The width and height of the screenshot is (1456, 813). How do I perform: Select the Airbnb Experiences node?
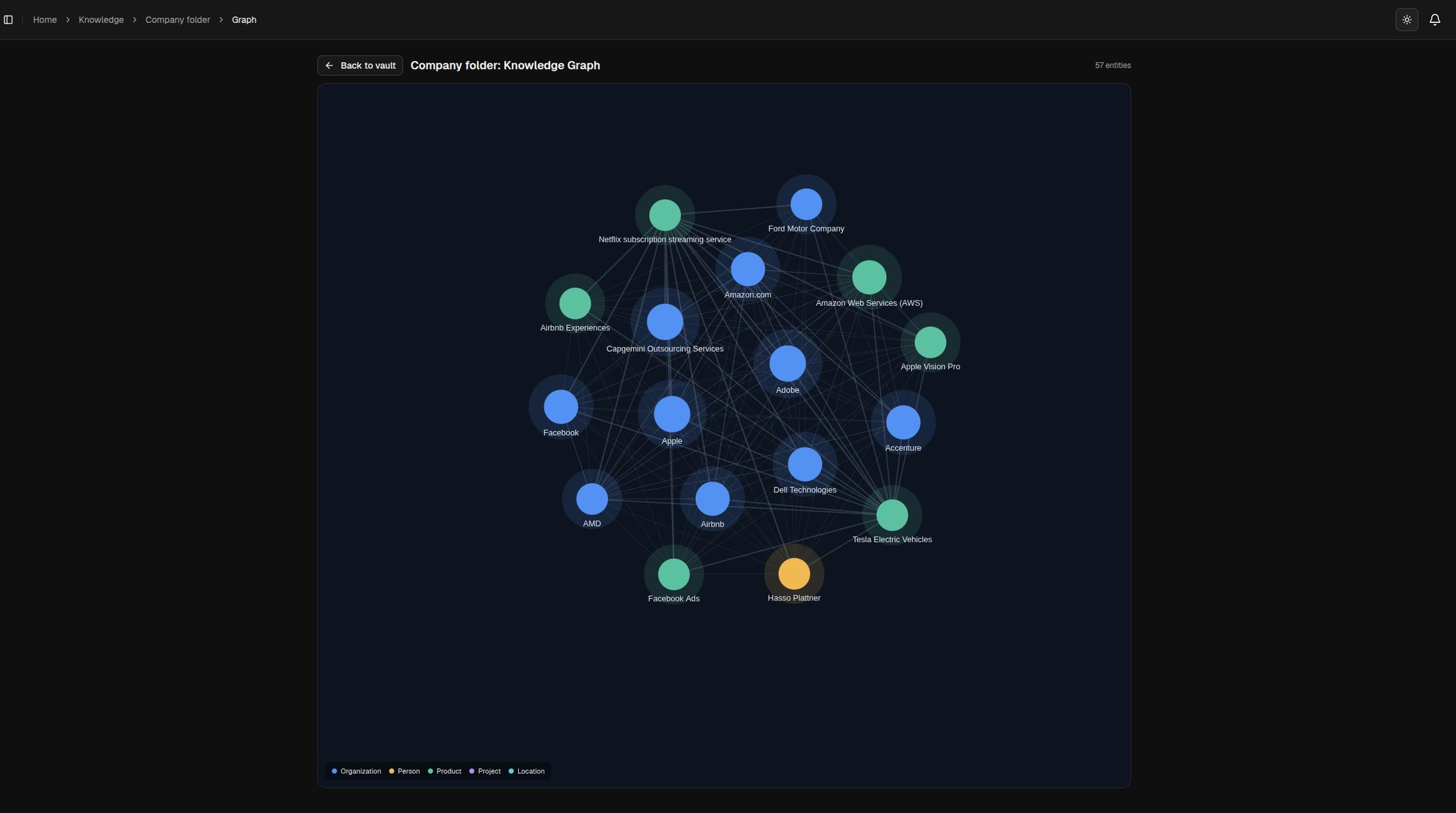tap(574, 303)
